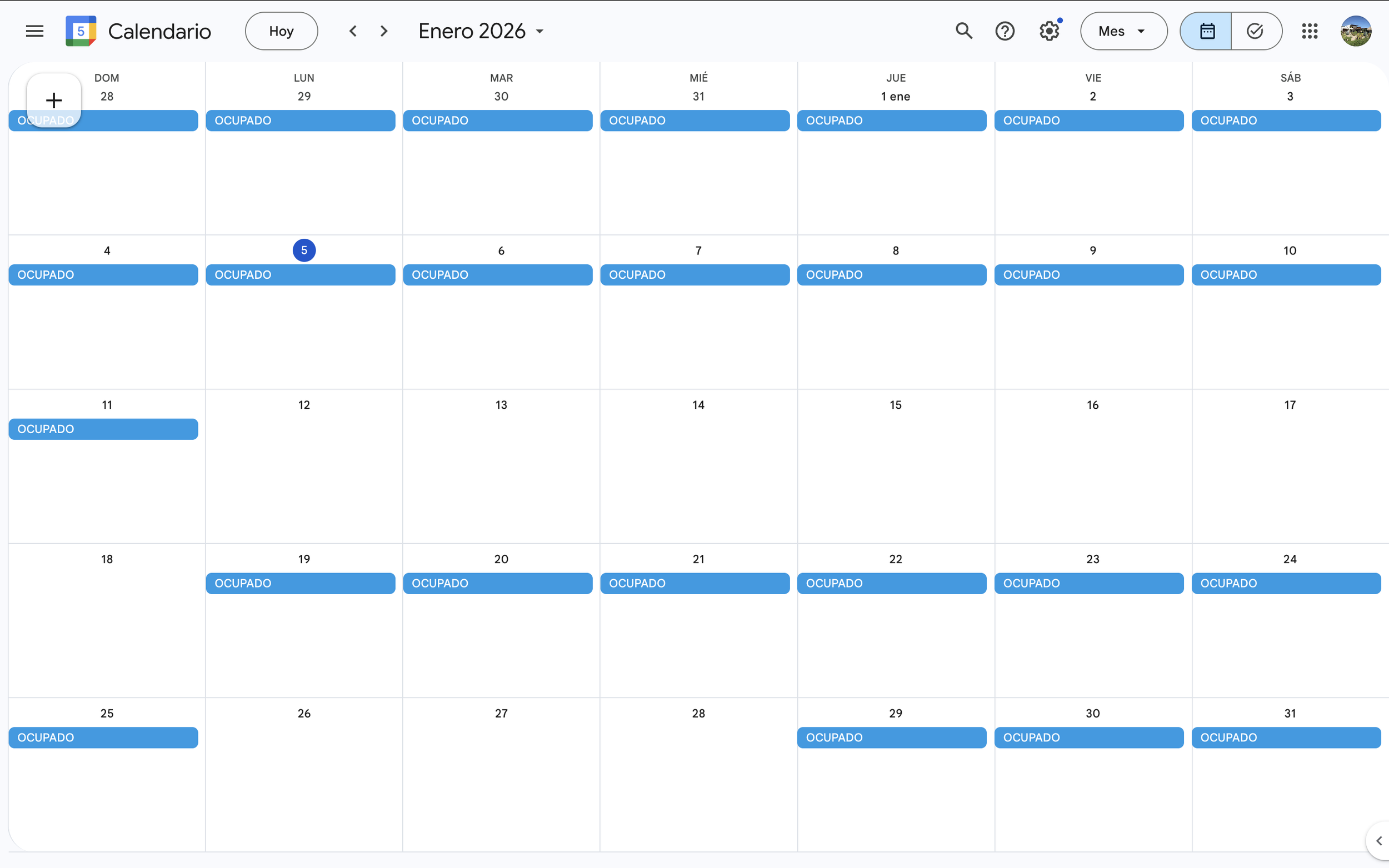This screenshot has height=868, width=1389.
Task: Open OCUPADO event on January 5
Action: click(301, 275)
